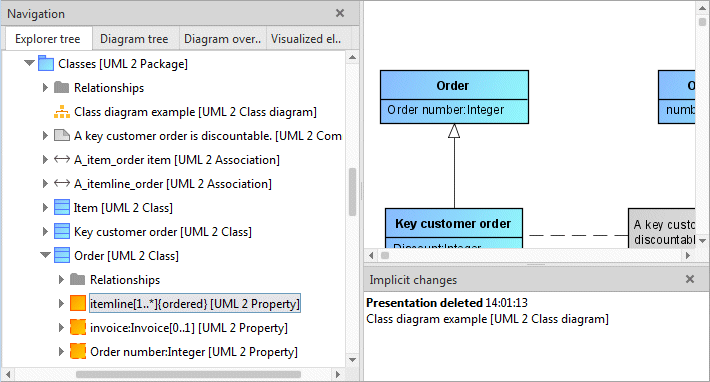Image resolution: width=710 pixels, height=382 pixels.
Task: Click the tree vertical scrollbar thumb
Action: coord(352,192)
